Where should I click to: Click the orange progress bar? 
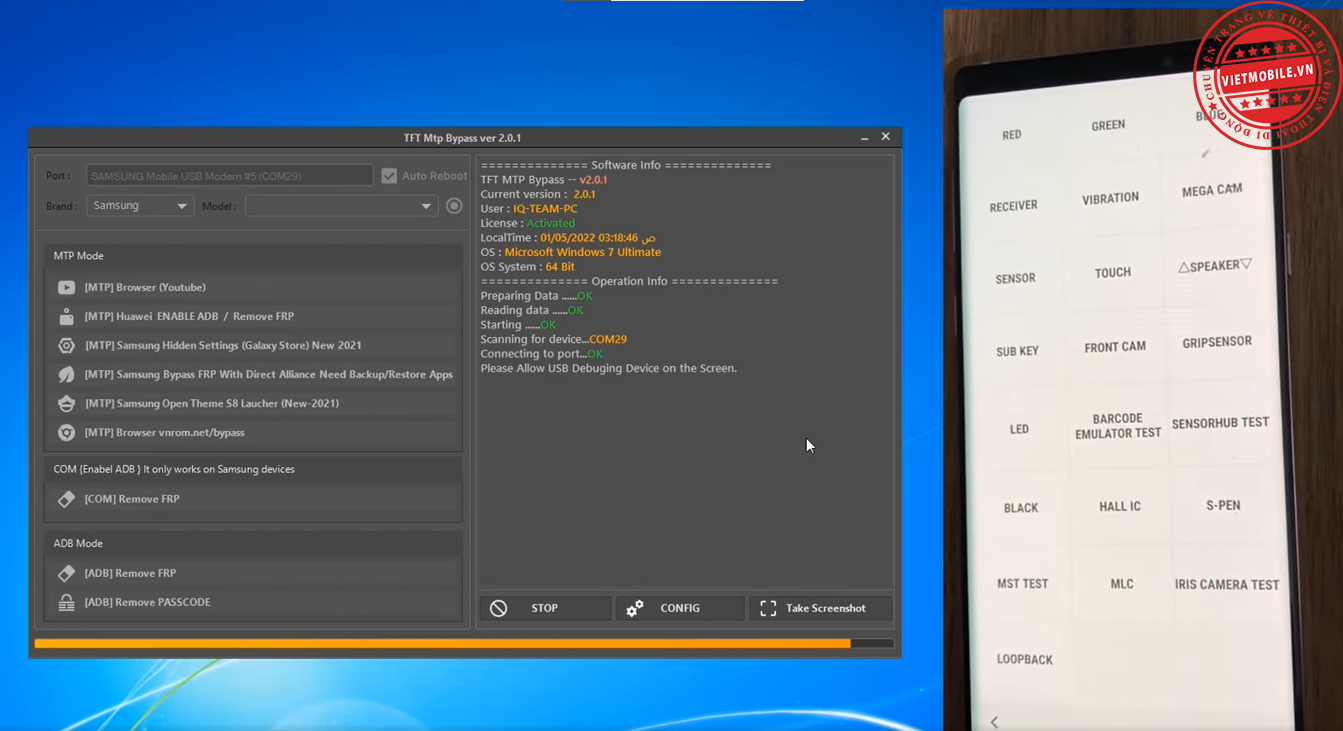(442, 643)
